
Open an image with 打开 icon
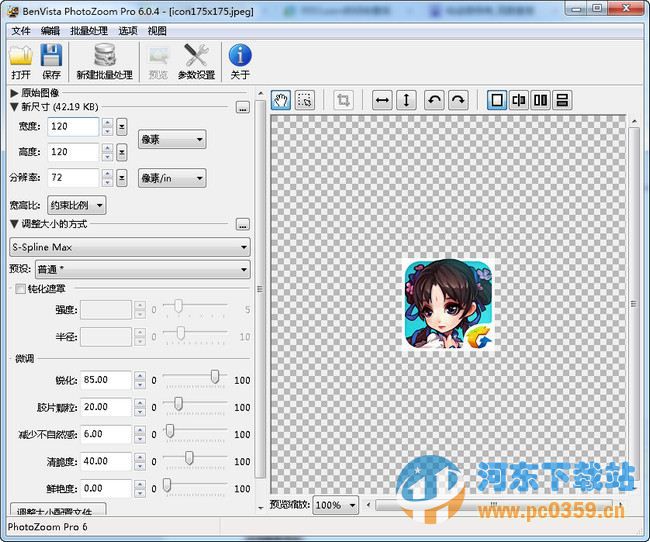pyautogui.click(x=21, y=61)
